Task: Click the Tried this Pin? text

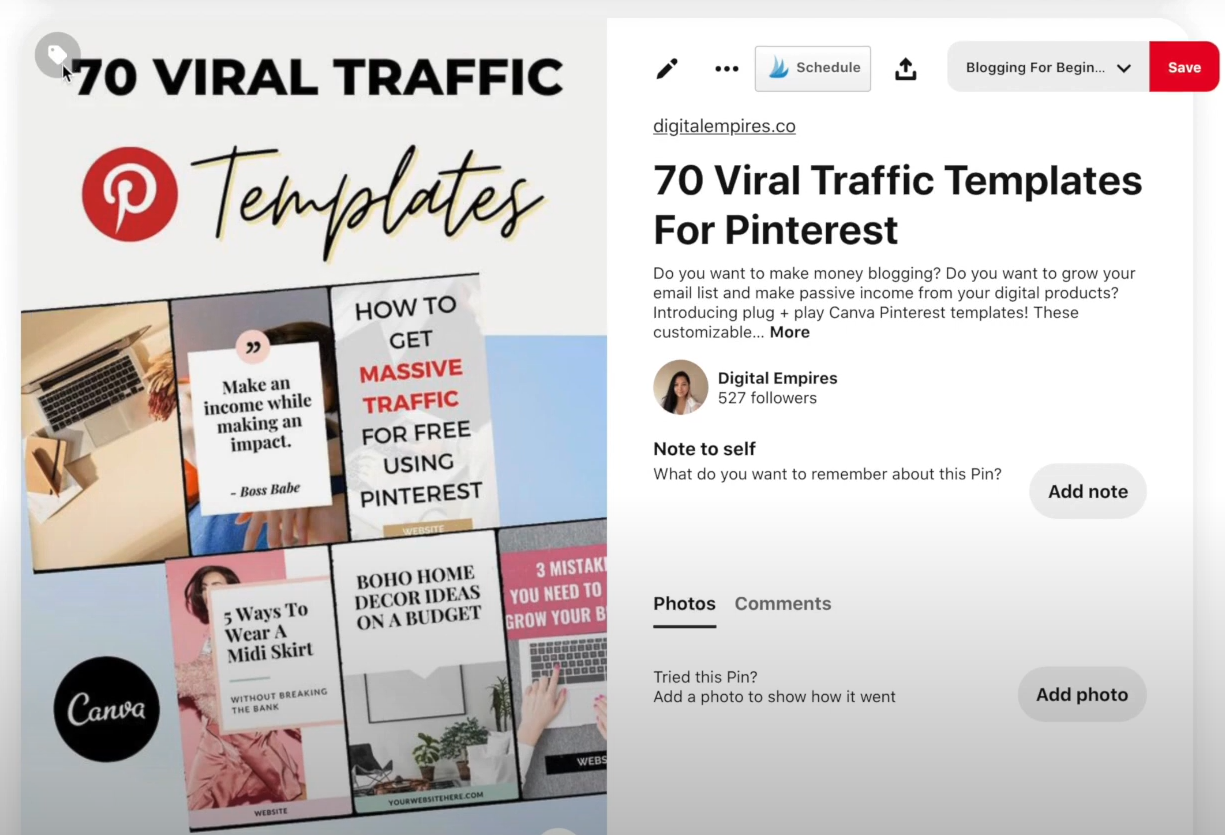Action: click(x=705, y=677)
